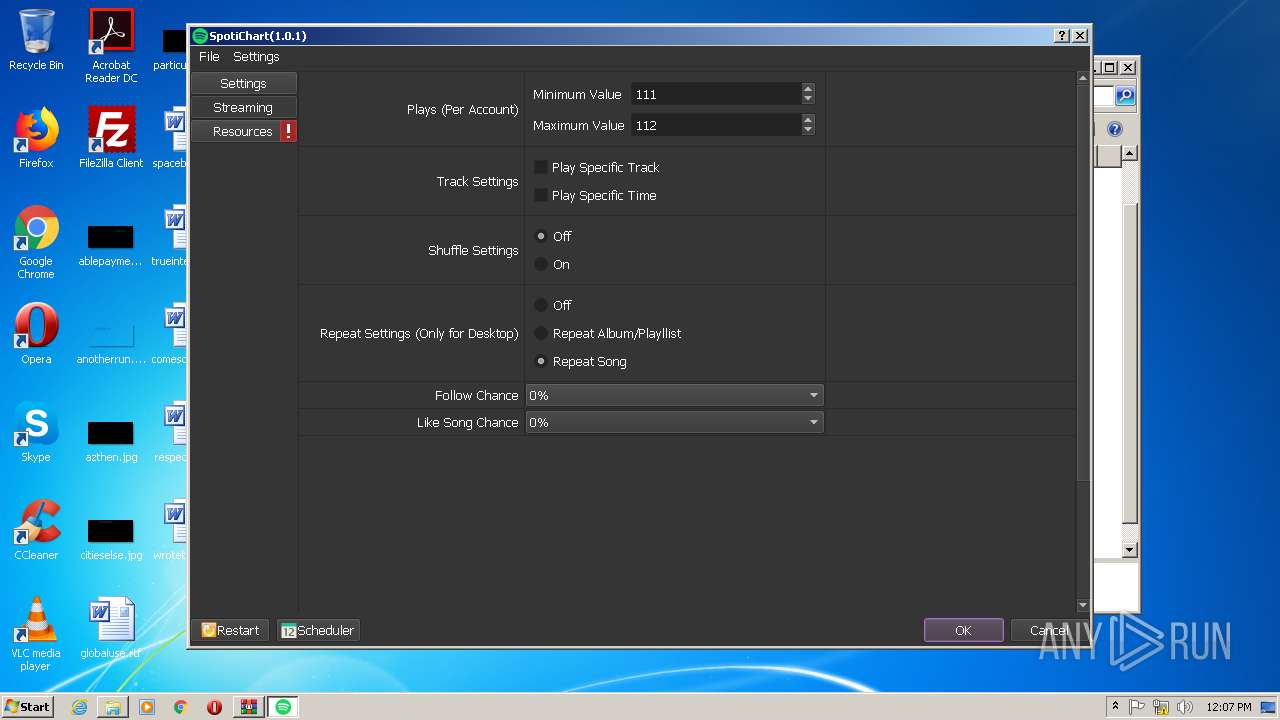Click settings panel scroll-down arrow
The width and height of the screenshot is (1280, 720).
click(x=1083, y=606)
